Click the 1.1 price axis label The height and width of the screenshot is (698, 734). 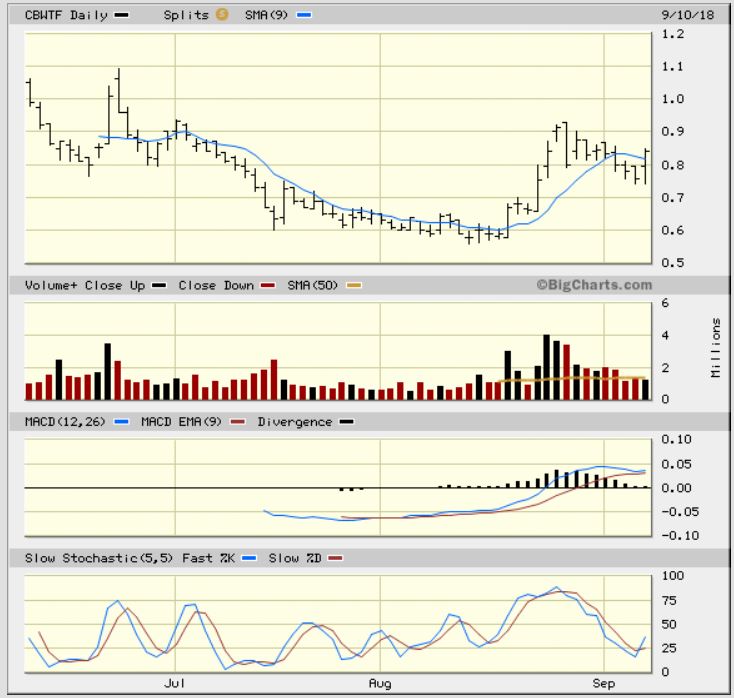[673, 66]
